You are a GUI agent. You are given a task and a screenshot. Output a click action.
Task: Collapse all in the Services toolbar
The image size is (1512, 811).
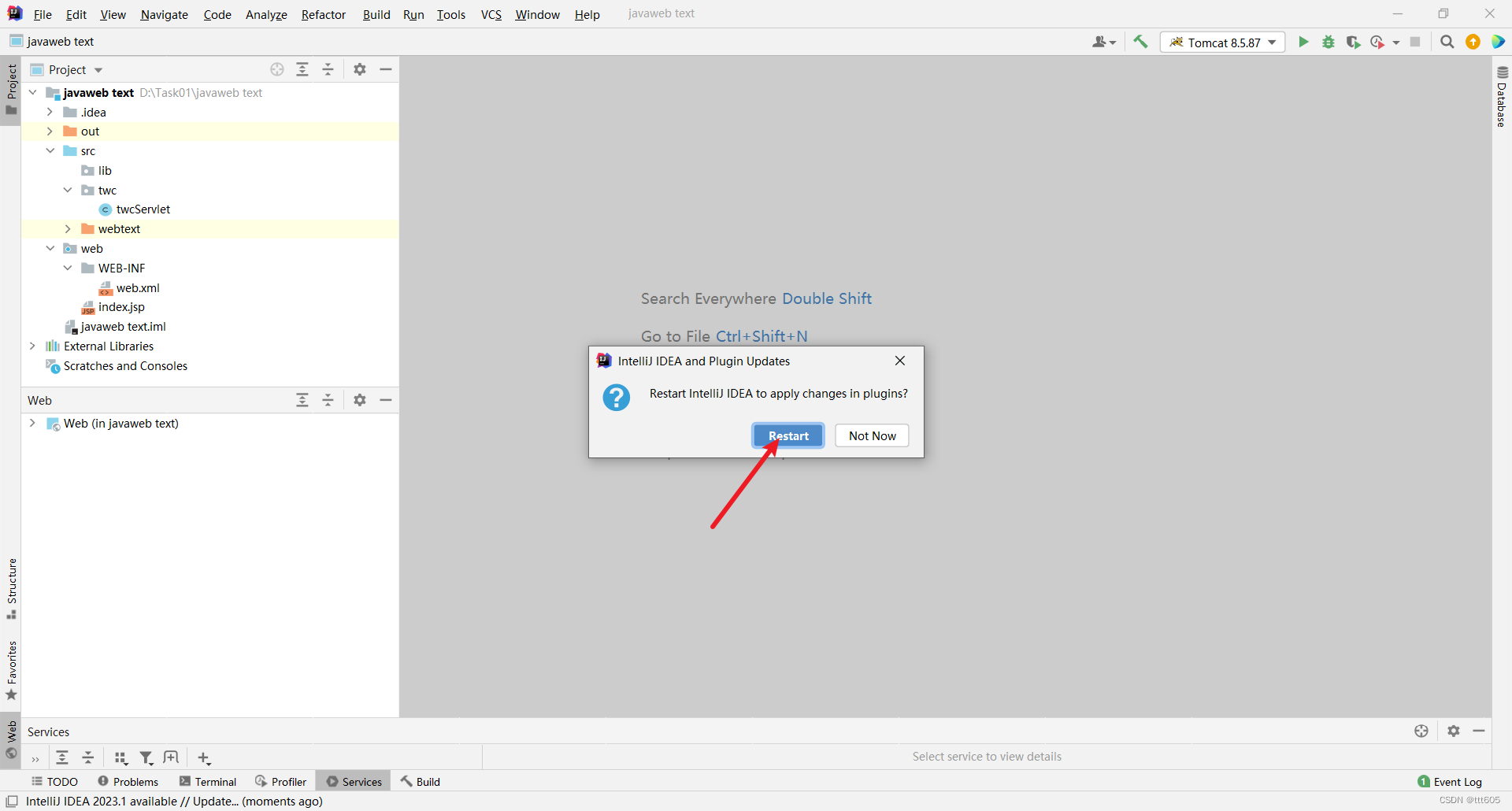pyautogui.click(x=88, y=757)
